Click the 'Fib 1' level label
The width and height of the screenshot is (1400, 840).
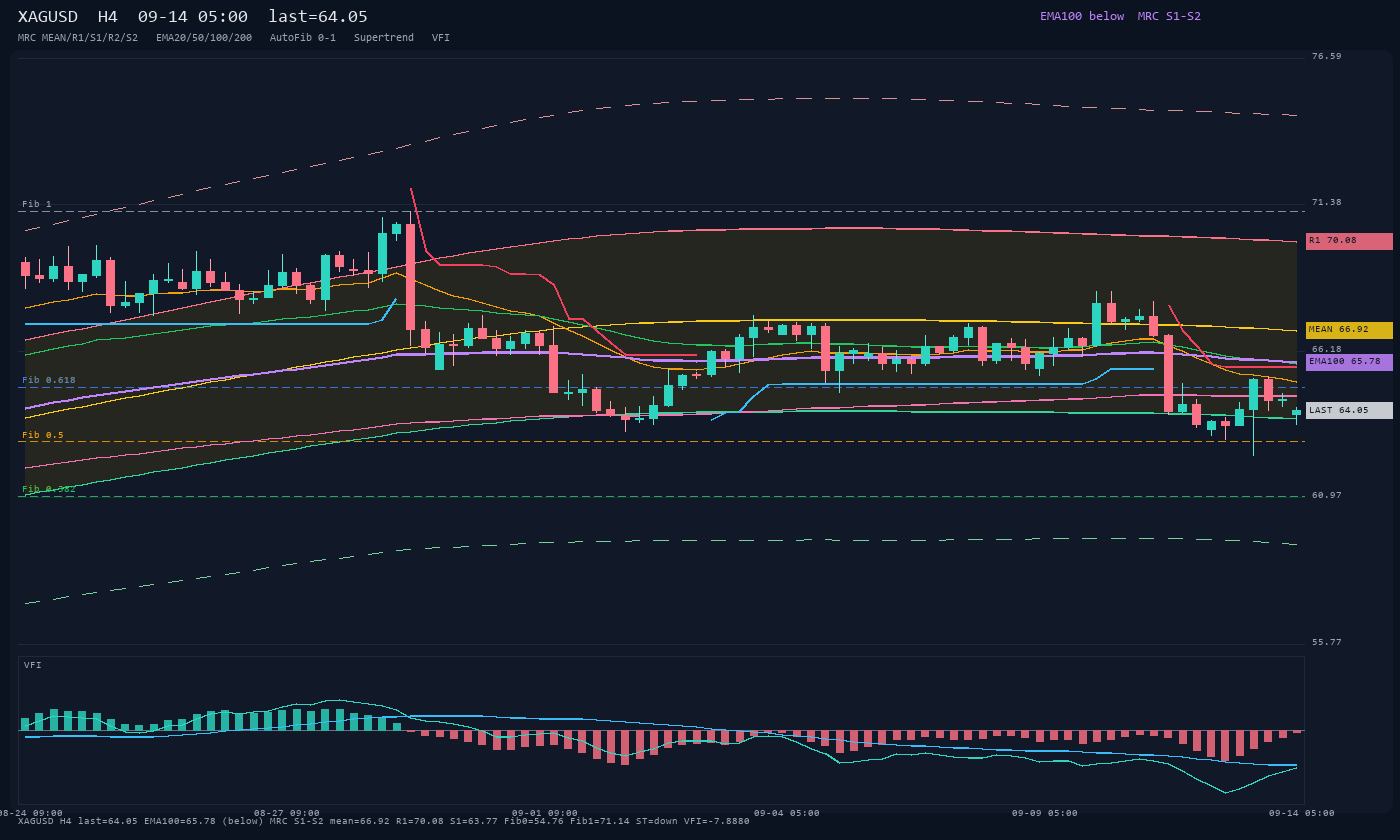click(x=37, y=204)
